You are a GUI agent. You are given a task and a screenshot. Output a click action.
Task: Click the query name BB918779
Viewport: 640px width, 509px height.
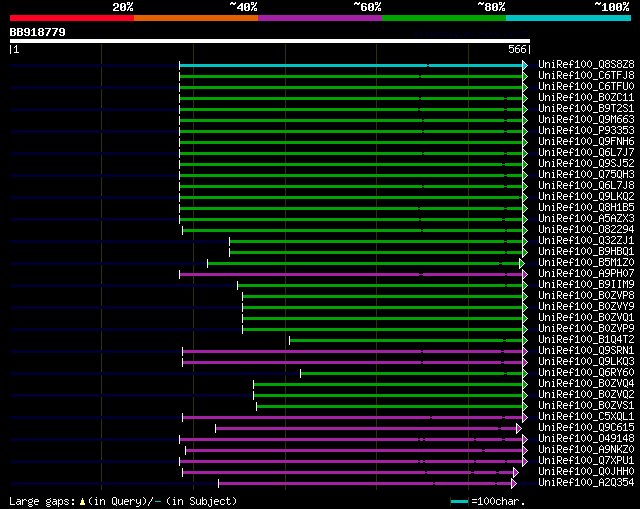point(38,32)
